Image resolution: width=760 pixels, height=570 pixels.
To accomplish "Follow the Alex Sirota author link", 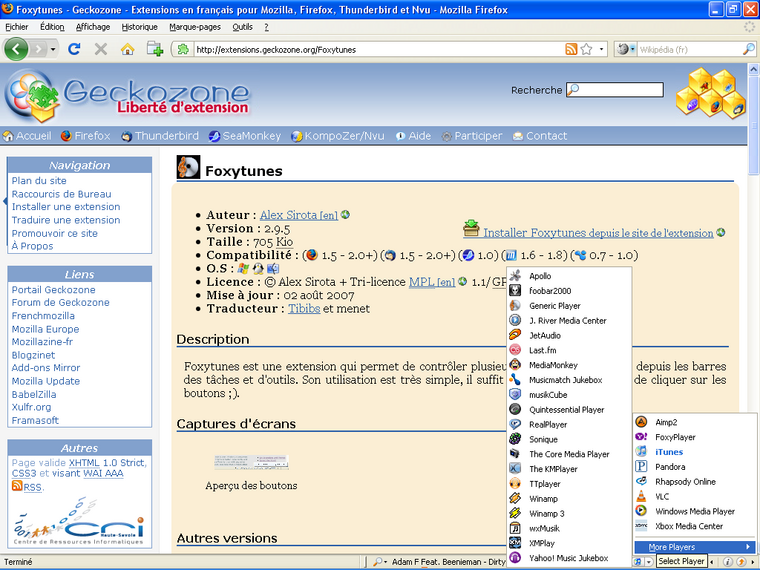I will pyautogui.click(x=299, y=215).
